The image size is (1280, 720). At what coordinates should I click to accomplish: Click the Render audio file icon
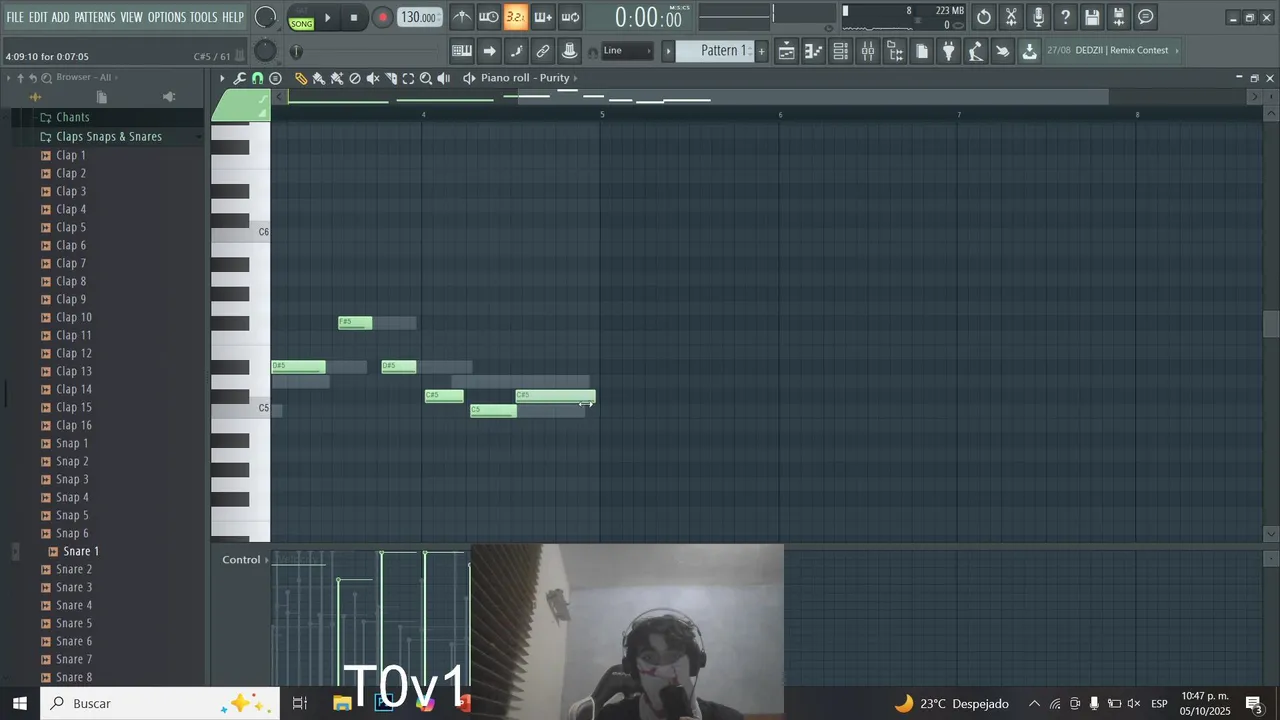(x=1119, y=17)
